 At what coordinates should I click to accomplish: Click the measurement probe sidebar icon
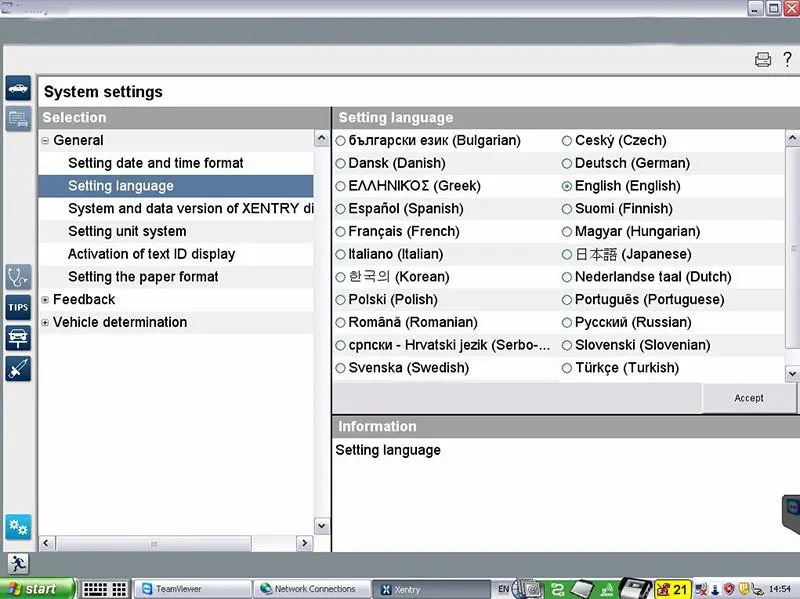coord(18,369)
